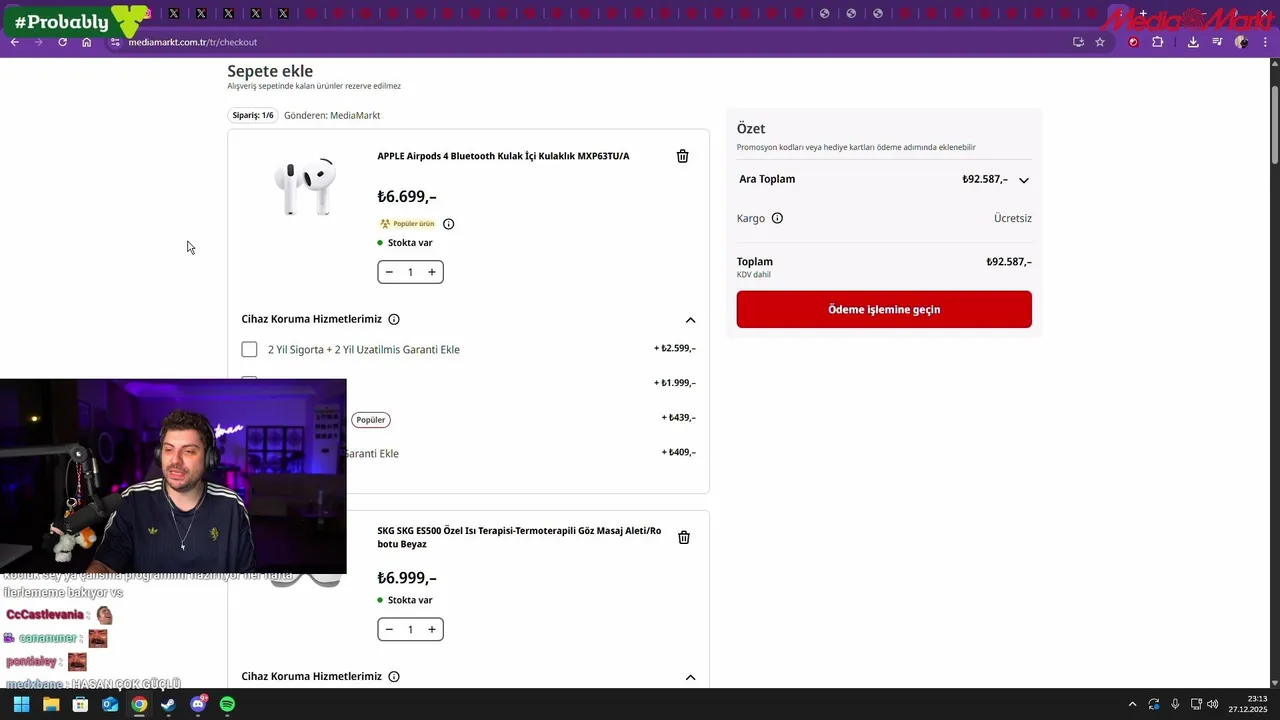Expand Ara Toplam details chevron
This screenshot has height=720, width=1280.
click(x=1023, y=180)
